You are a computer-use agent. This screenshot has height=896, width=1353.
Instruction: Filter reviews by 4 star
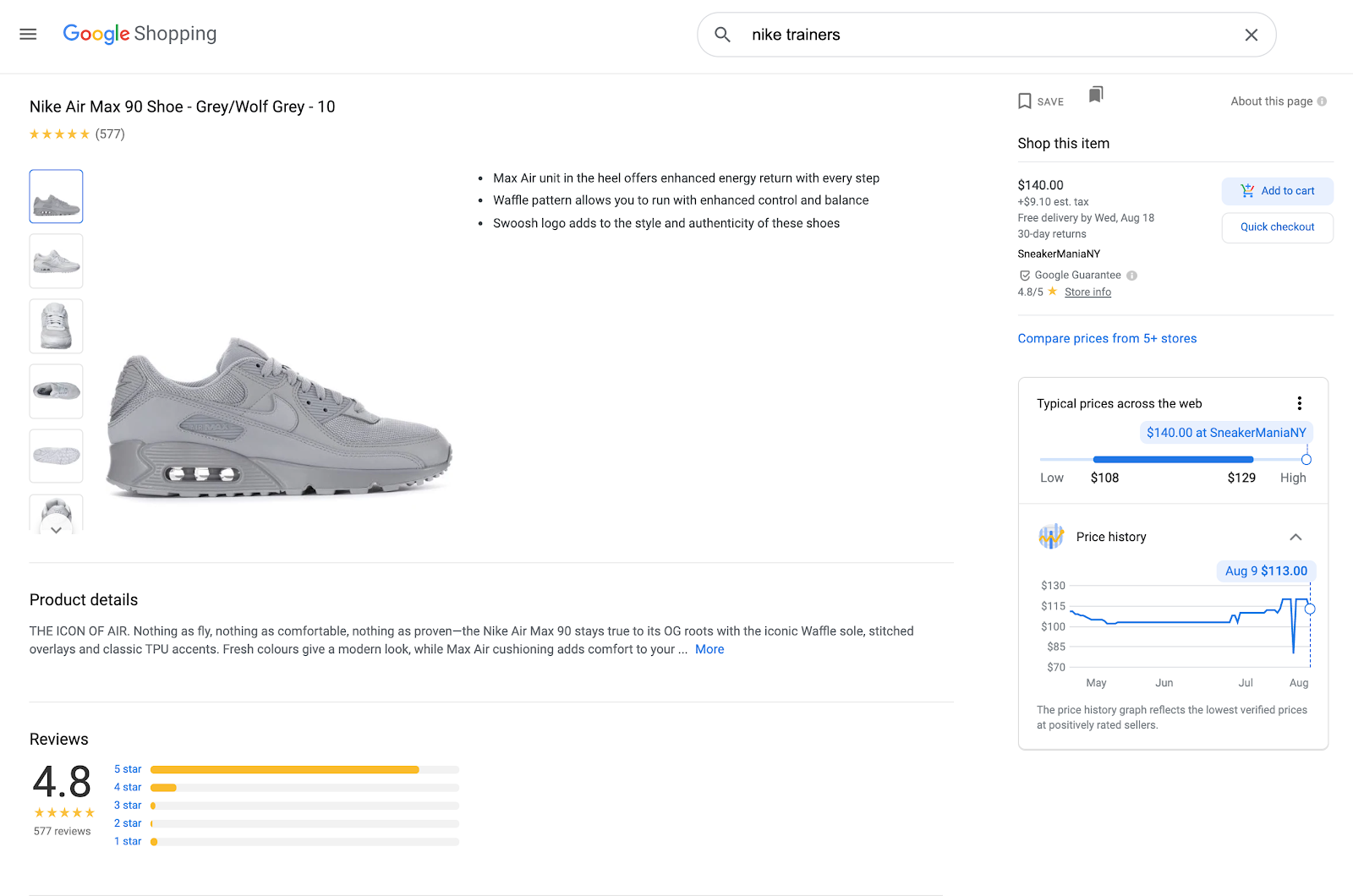[x=128, y=787]
